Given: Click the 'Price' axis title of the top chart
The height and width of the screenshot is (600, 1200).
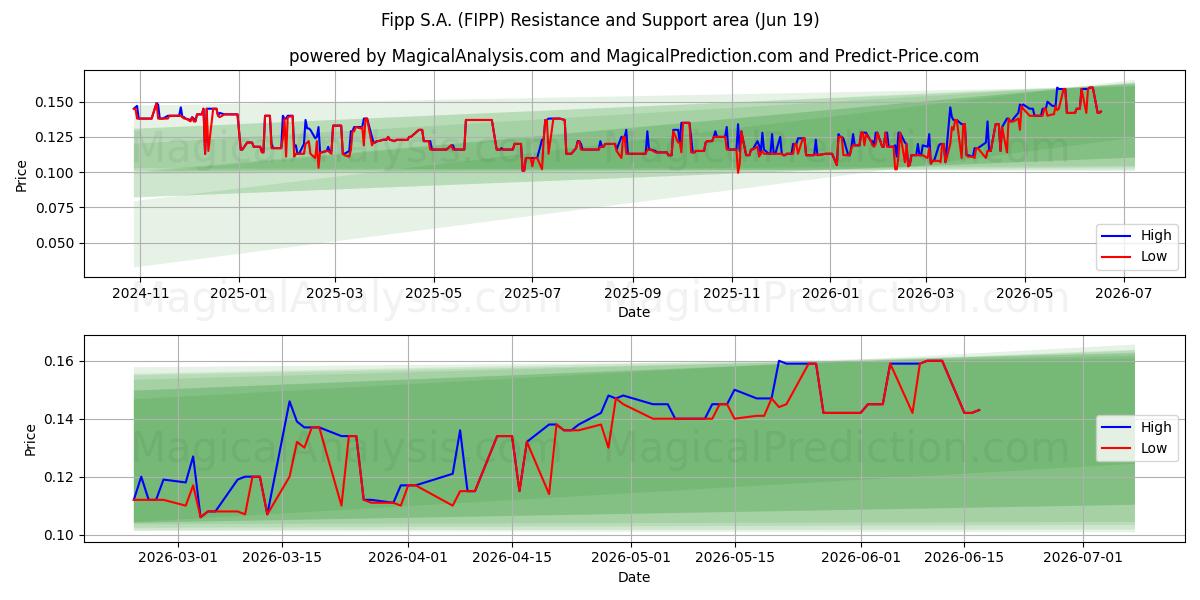Looking at the screenshot, I should tap(22, 173).
